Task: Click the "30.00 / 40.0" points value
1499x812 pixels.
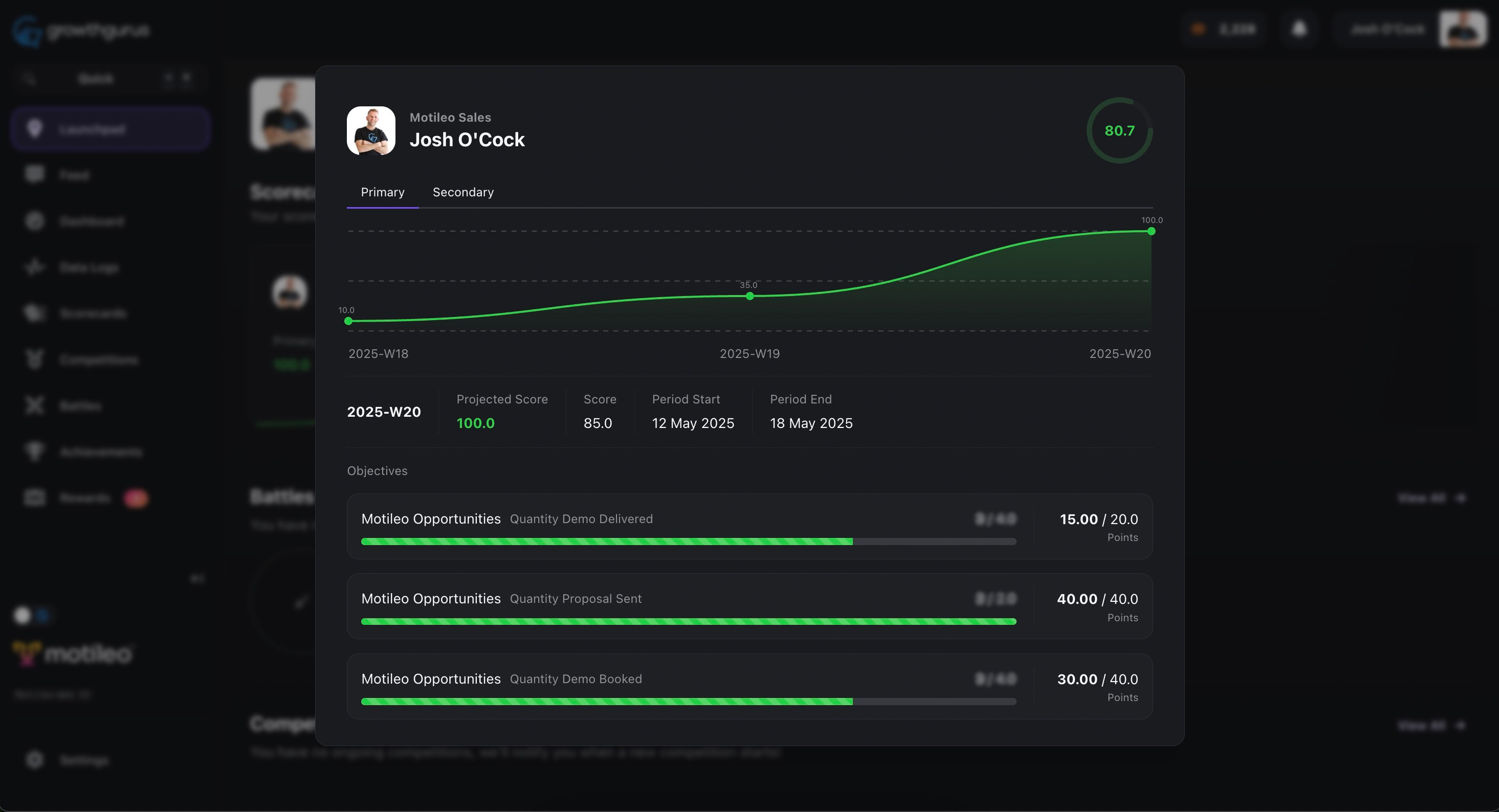Action: click(1097, 680)
